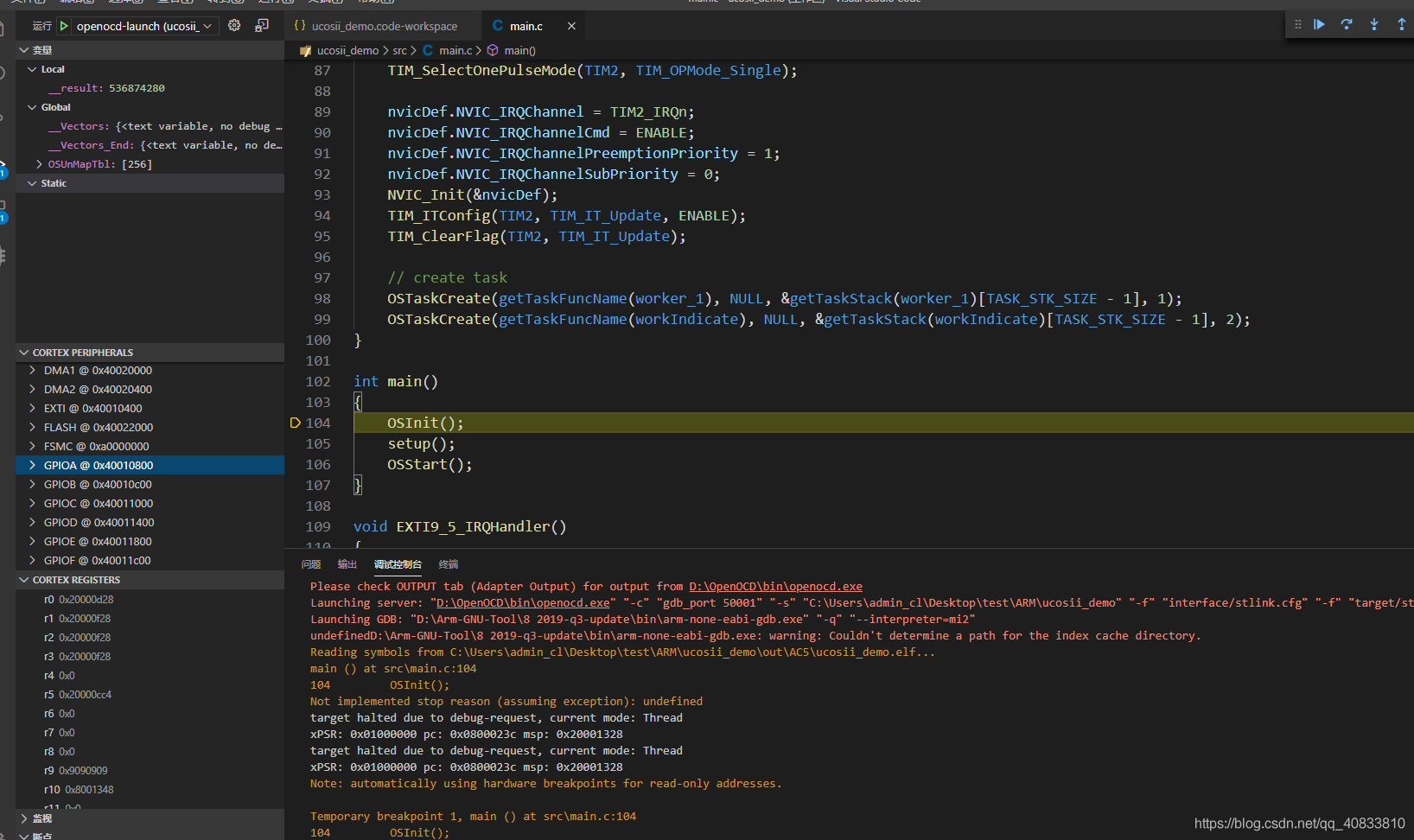The image size is (1414, 840).
Task: Place cursor on OSStart() call
Action: point(430,464)
